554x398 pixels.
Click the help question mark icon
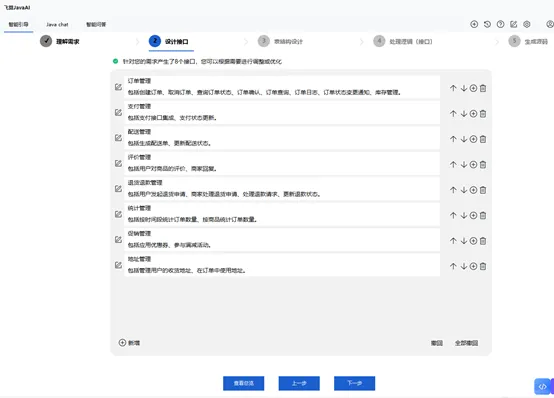click(500, 24)
